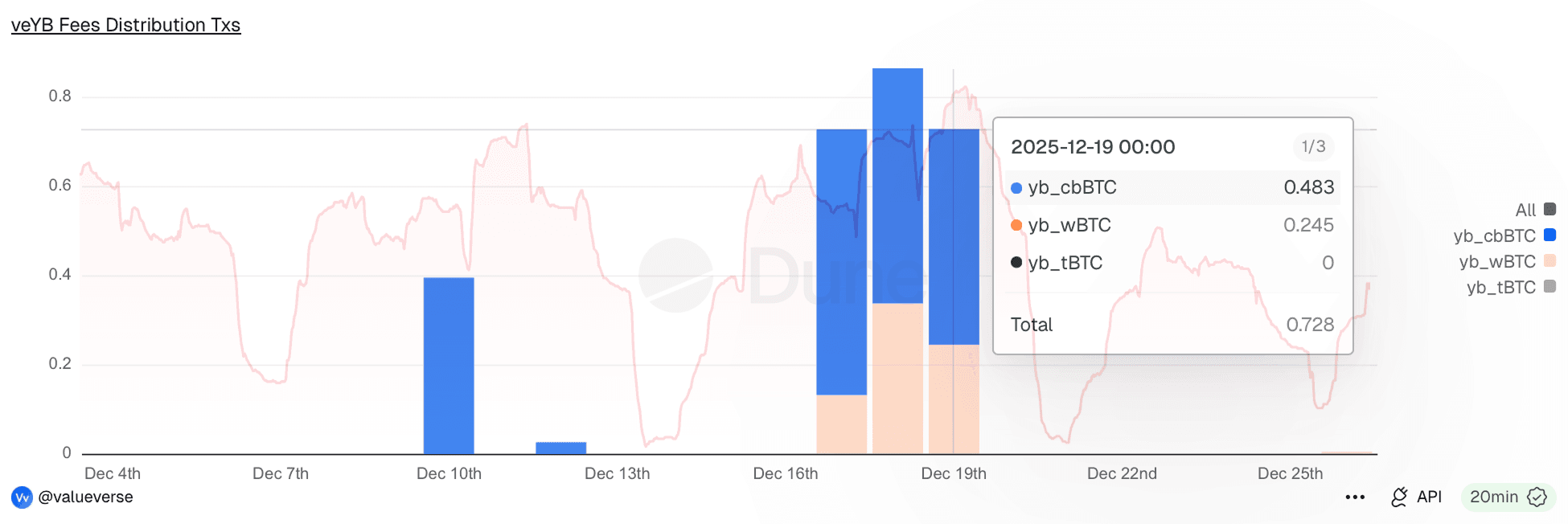Image resolution: width=1568 pixels, height=524 pixels.
Task: Open the veYB Fees Distribution Txs title link
Action: [125, 25]
